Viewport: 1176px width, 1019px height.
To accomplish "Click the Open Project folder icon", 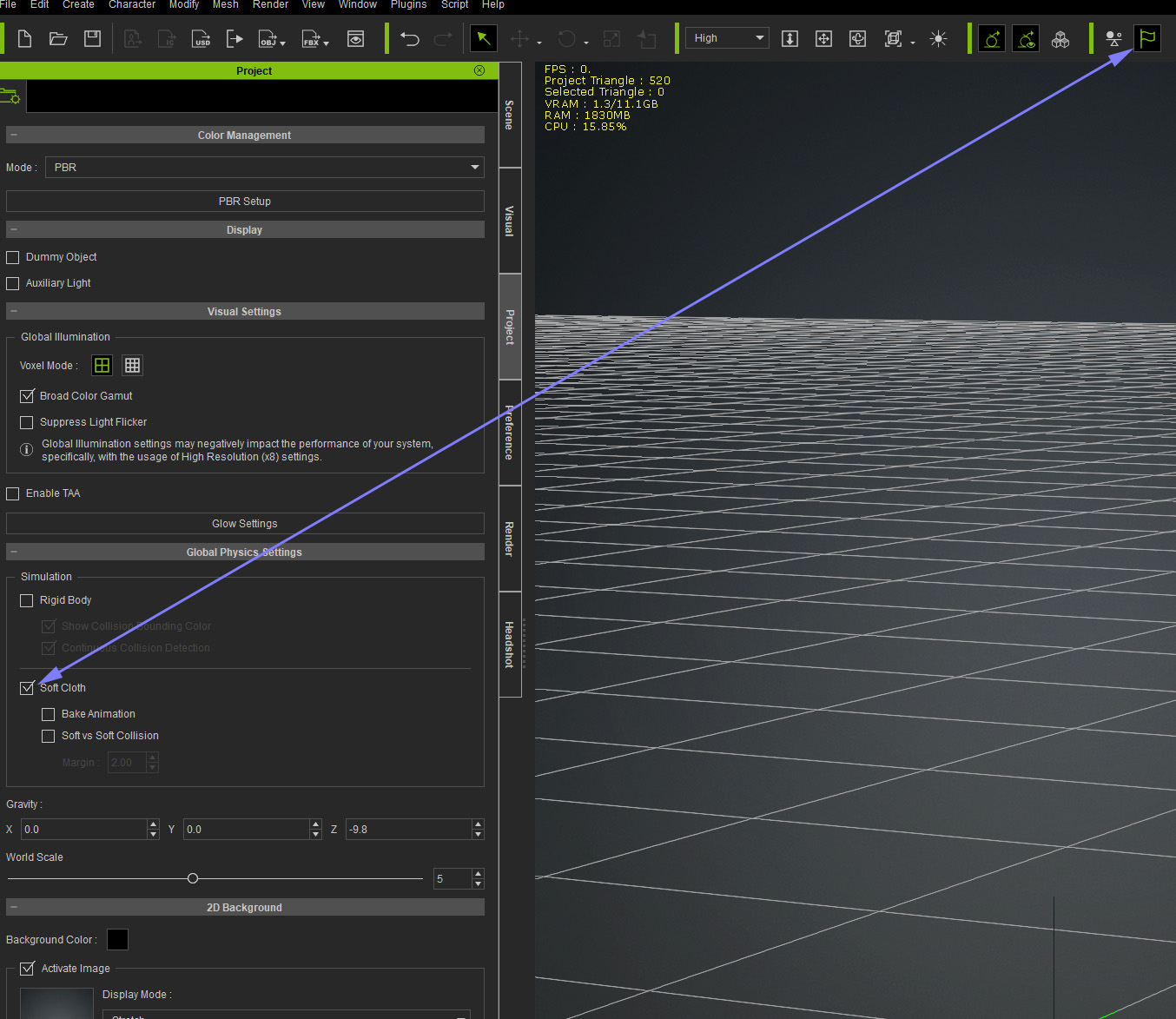I will (x=58, y=39).
